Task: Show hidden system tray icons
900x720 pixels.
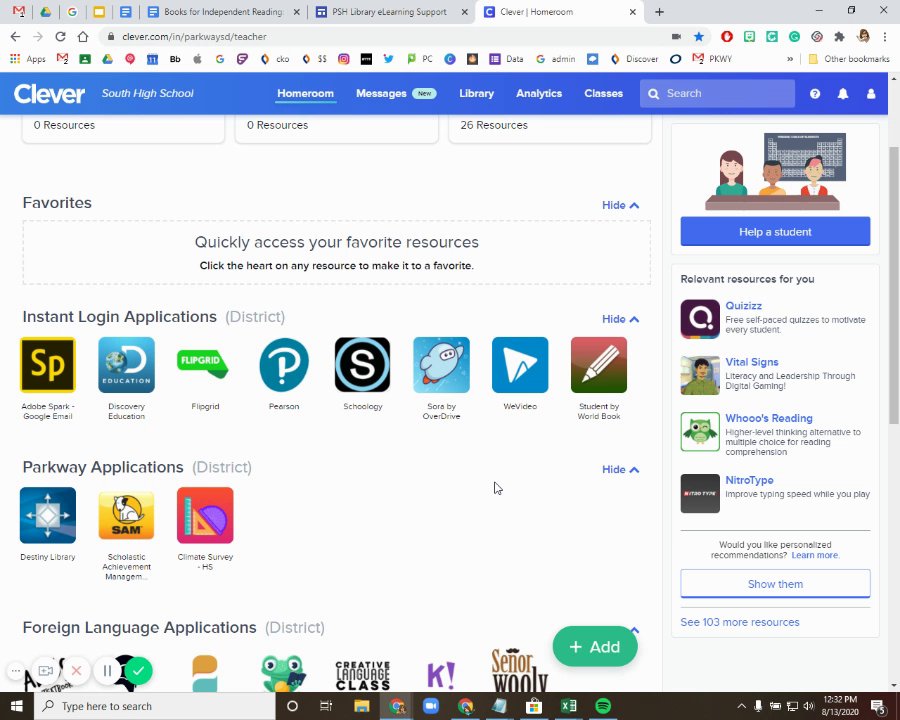Action: 741,706
